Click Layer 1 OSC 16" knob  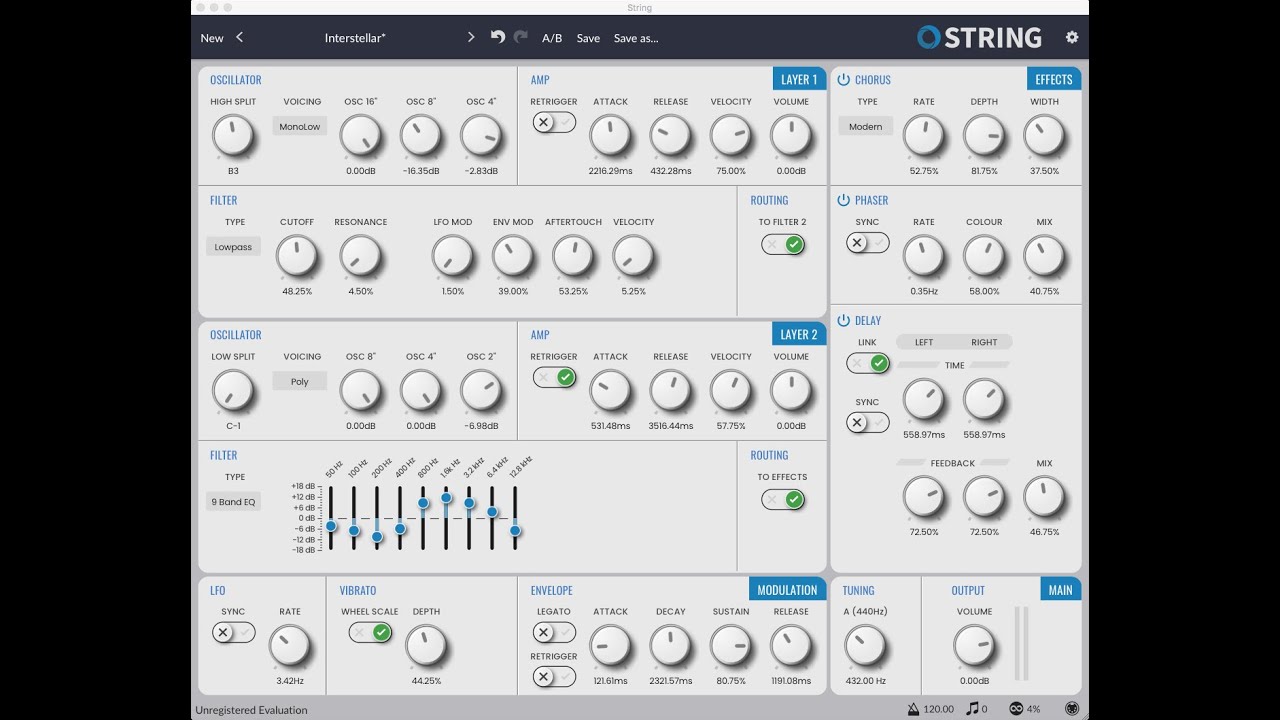(361, 135)
